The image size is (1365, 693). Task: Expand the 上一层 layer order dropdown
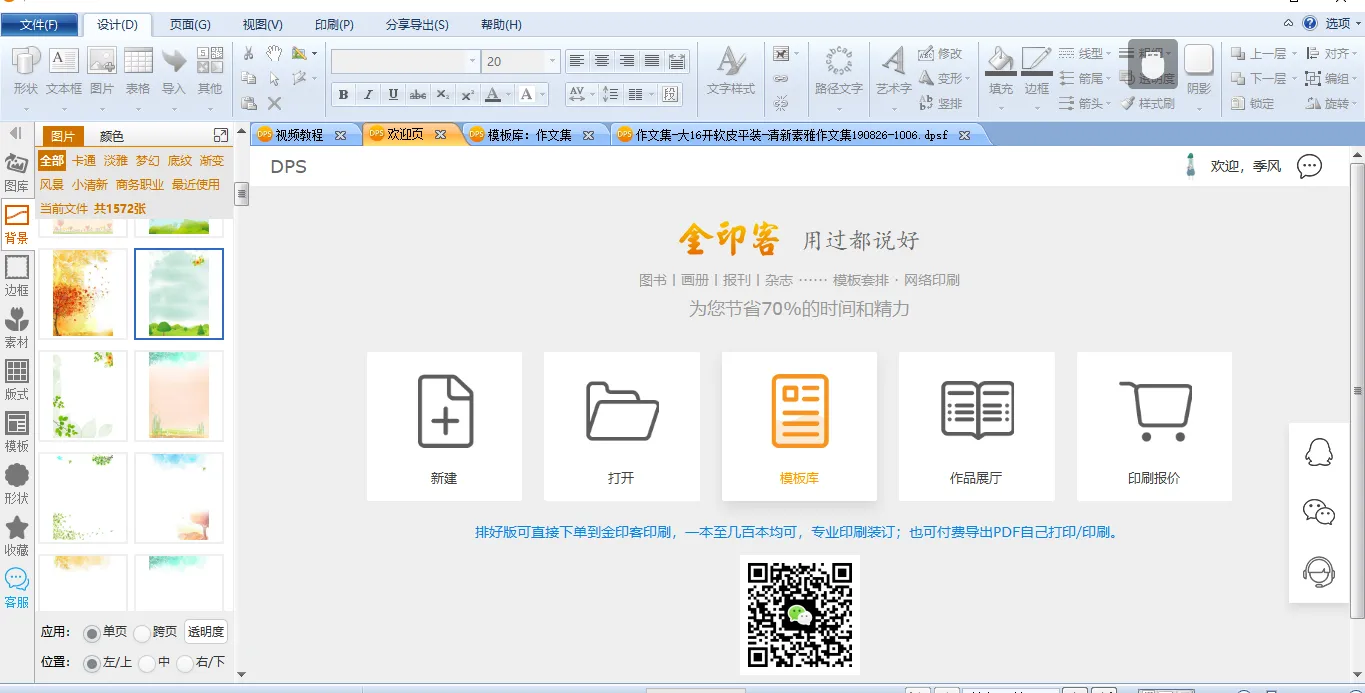coord(1294,54)
